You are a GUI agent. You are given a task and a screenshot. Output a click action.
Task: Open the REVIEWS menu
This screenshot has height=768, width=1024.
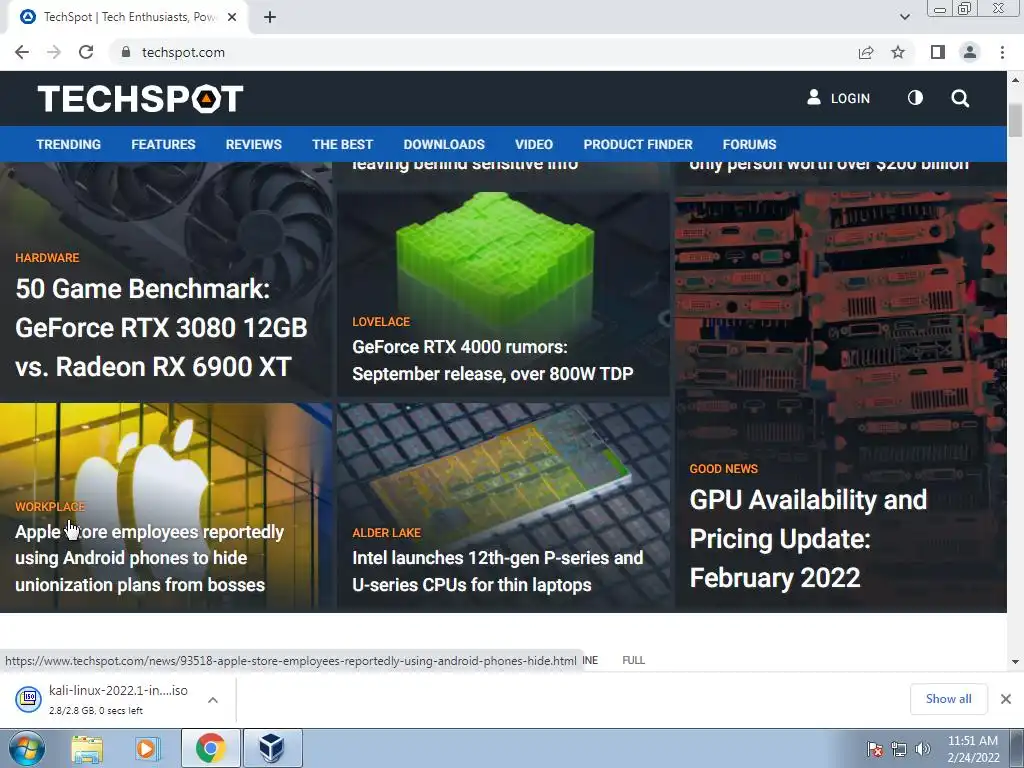(x=253, y=144)
